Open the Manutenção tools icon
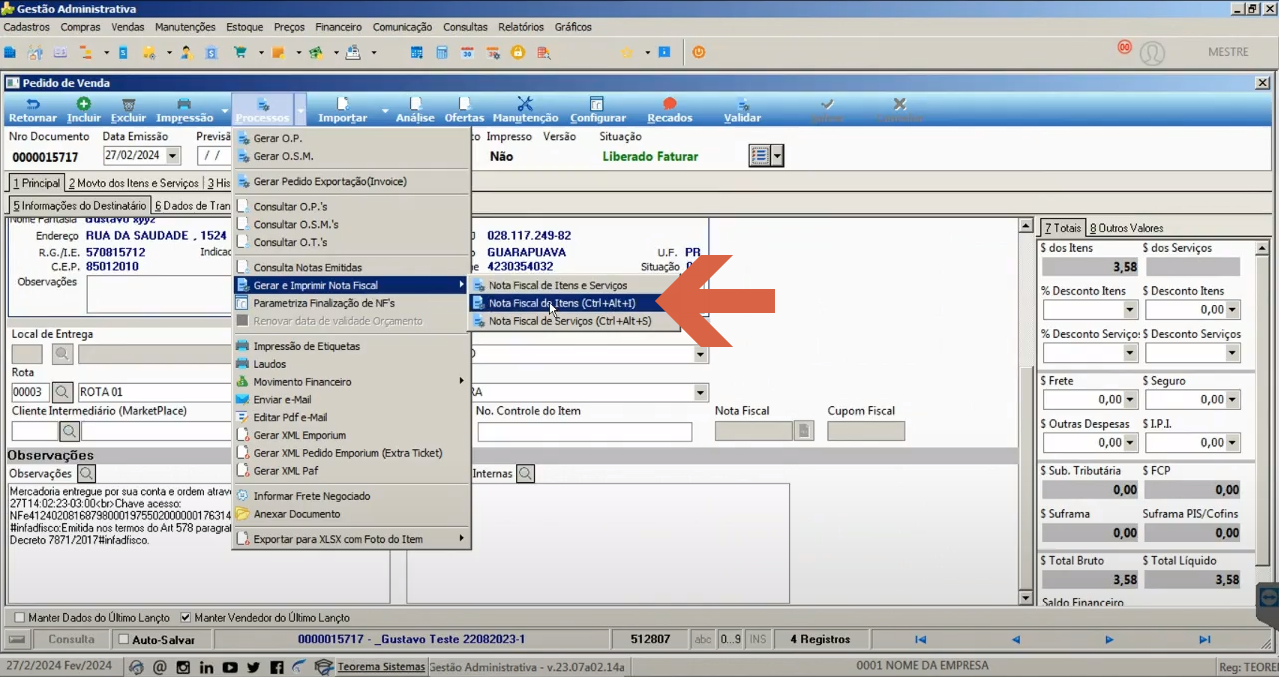 tap(525, 104)
